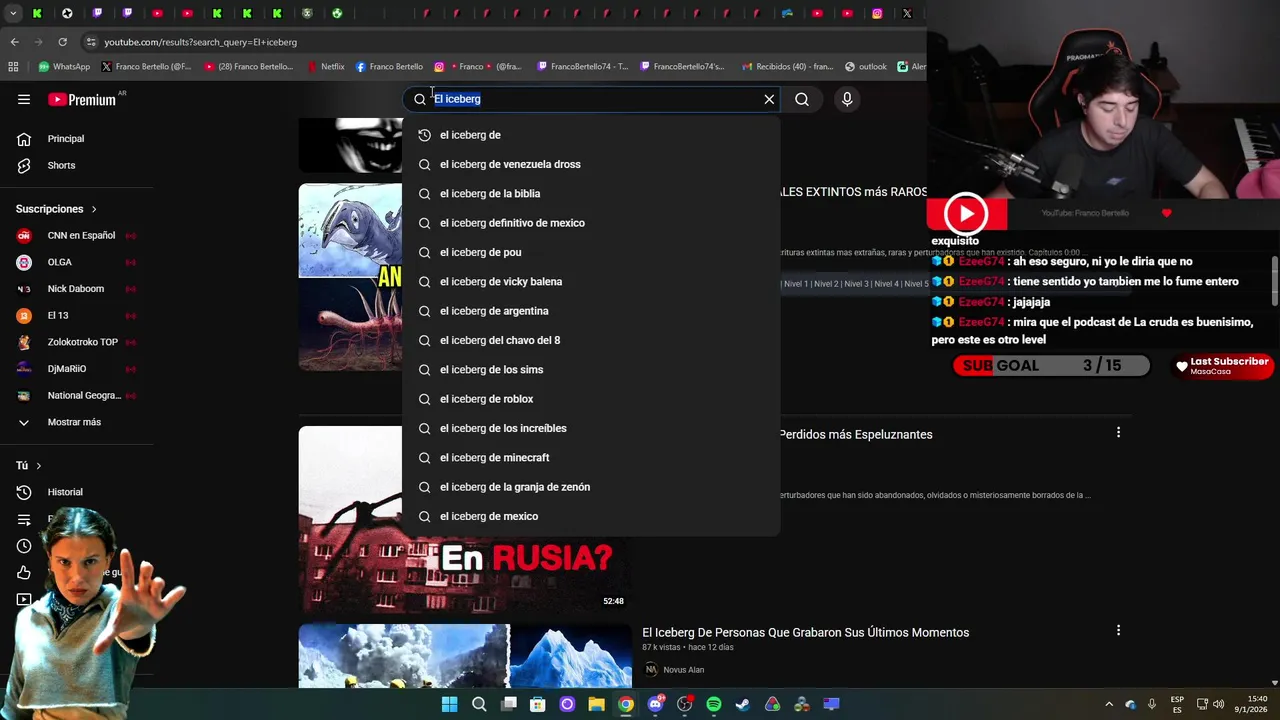The image size is (1280, 720).
Task: Select suggestion "el iceberg de los sims"
Action: point(591,369)
